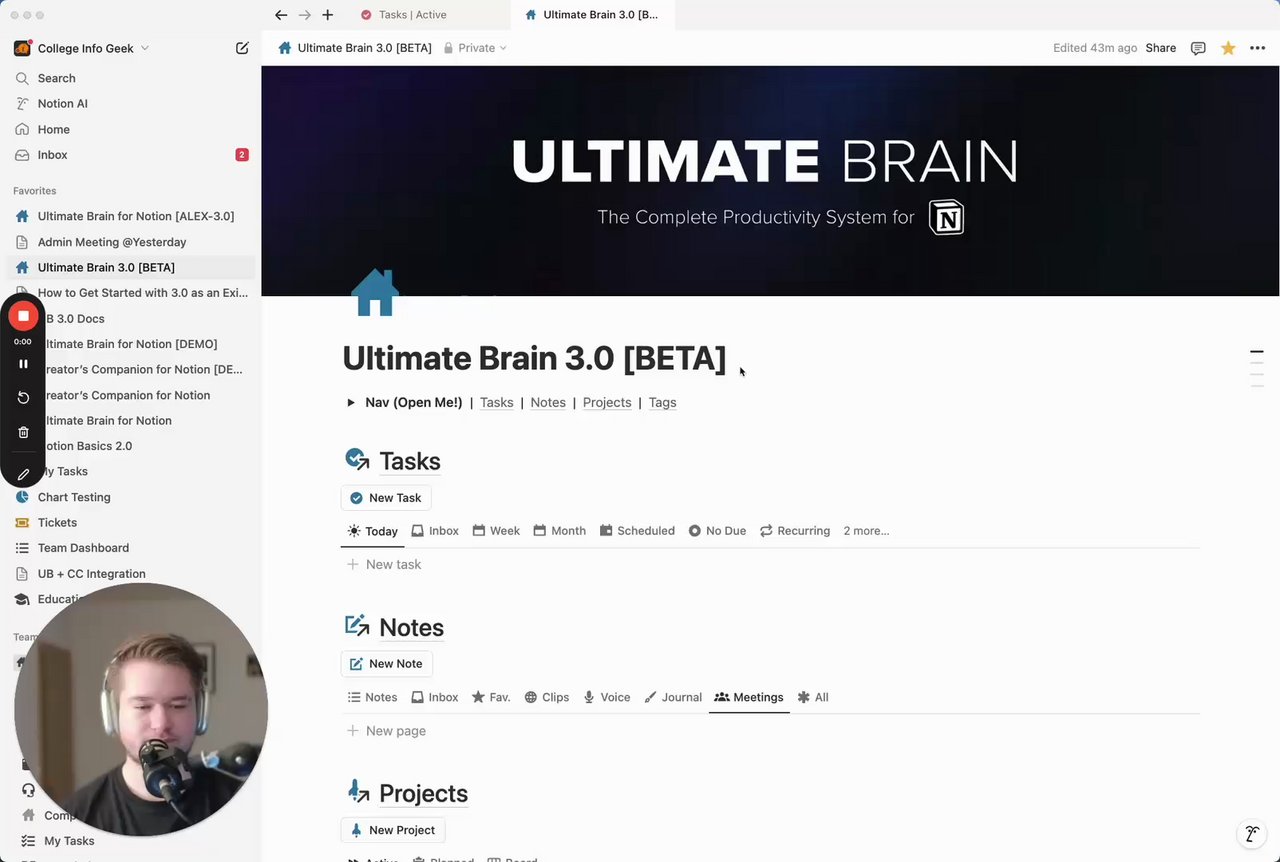The width and height of the screenshot is (1280, 862).
Task: Click the Tasks heading checkmark icon
Action: (x=357, y=459)
